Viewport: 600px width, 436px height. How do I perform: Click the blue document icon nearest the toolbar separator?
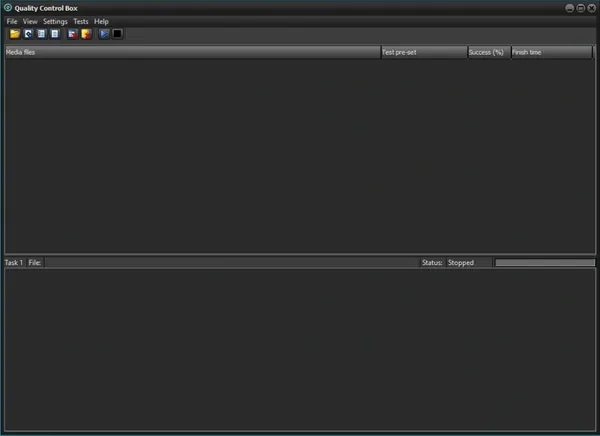click(54, 34)
